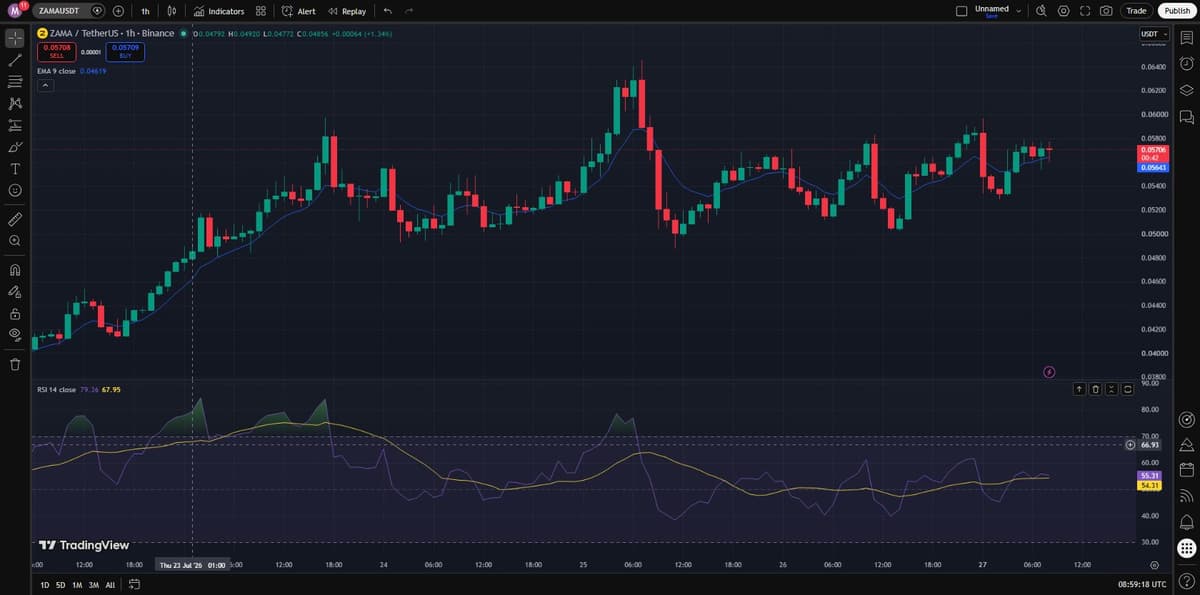This screenshot has width=1200, height=595.
Task: Start bar Replay mode
Action: [x=347, y=11]
